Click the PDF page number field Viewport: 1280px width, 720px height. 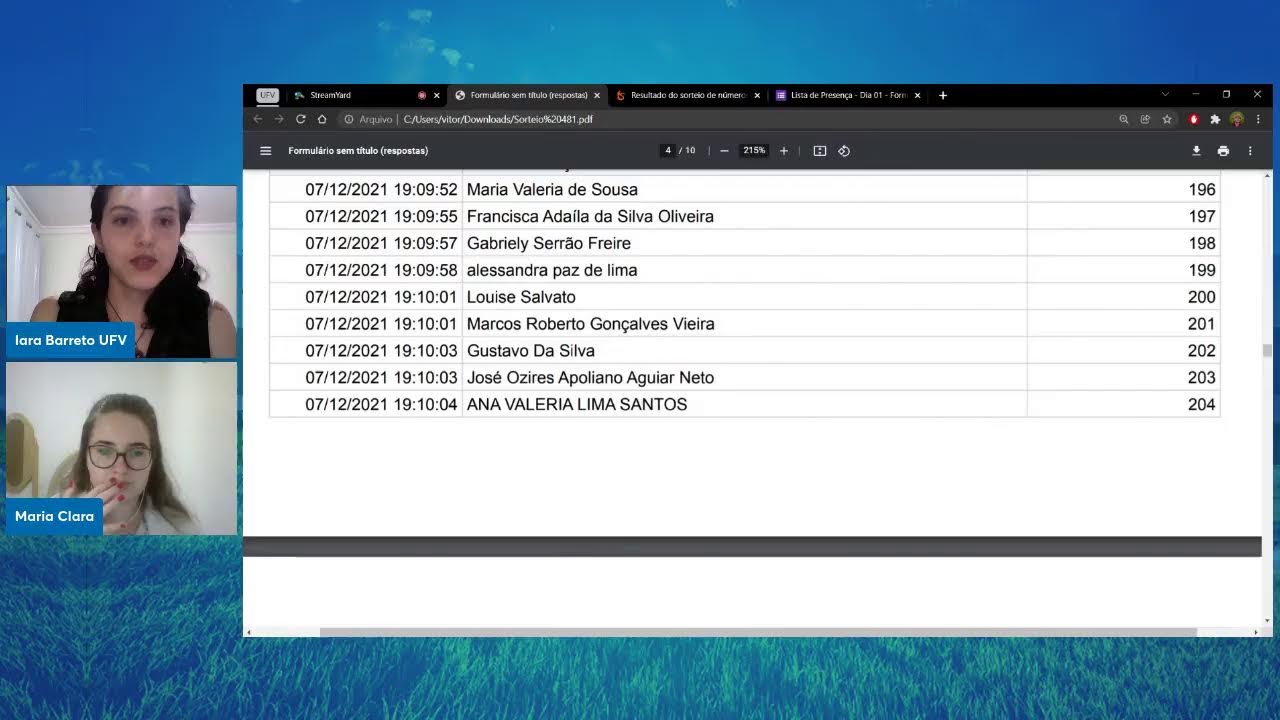point(668,151)
